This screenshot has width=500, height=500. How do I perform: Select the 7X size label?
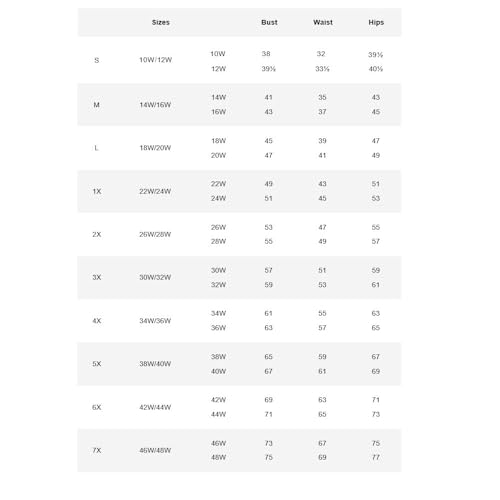tap(97, 450)
